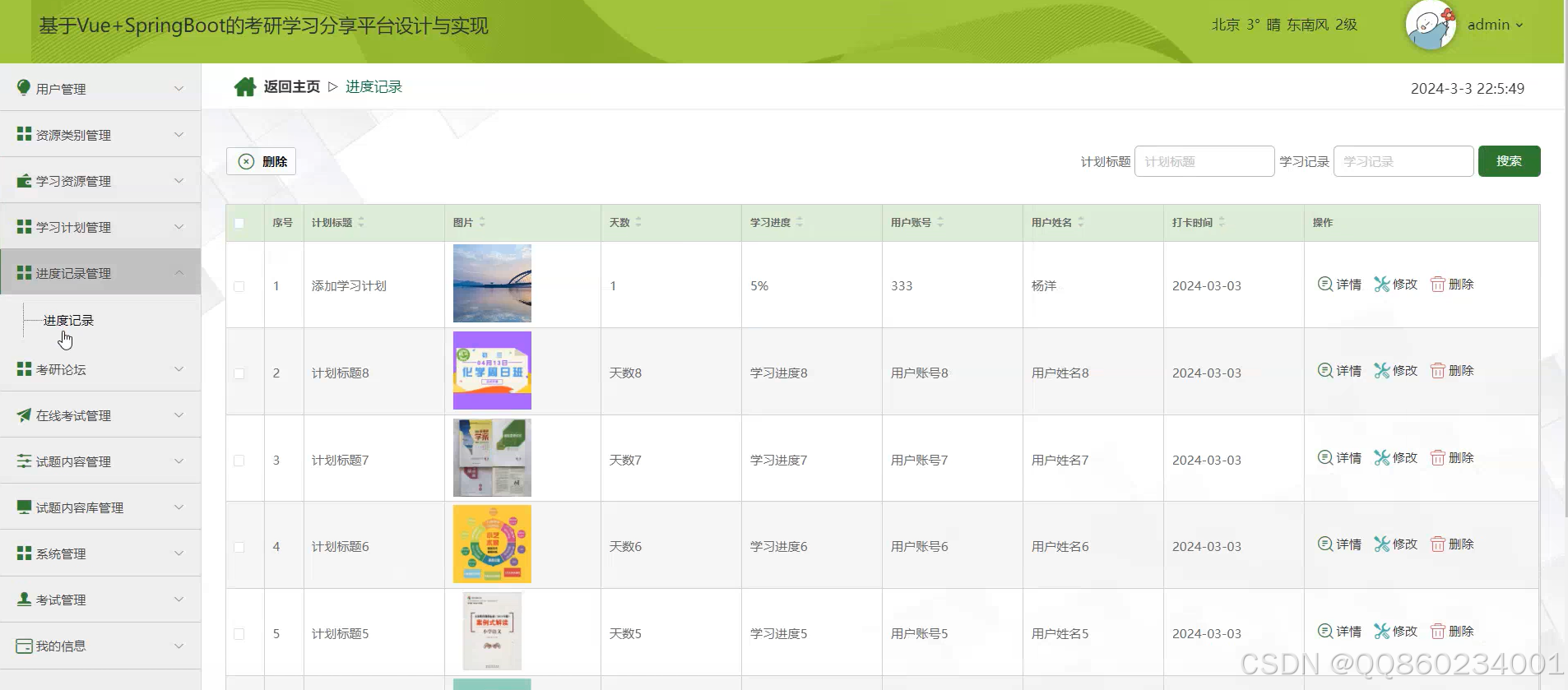Click the home icon beside 返回主页
Viewport: 1568px width, 690px height.
click(244, 86)
